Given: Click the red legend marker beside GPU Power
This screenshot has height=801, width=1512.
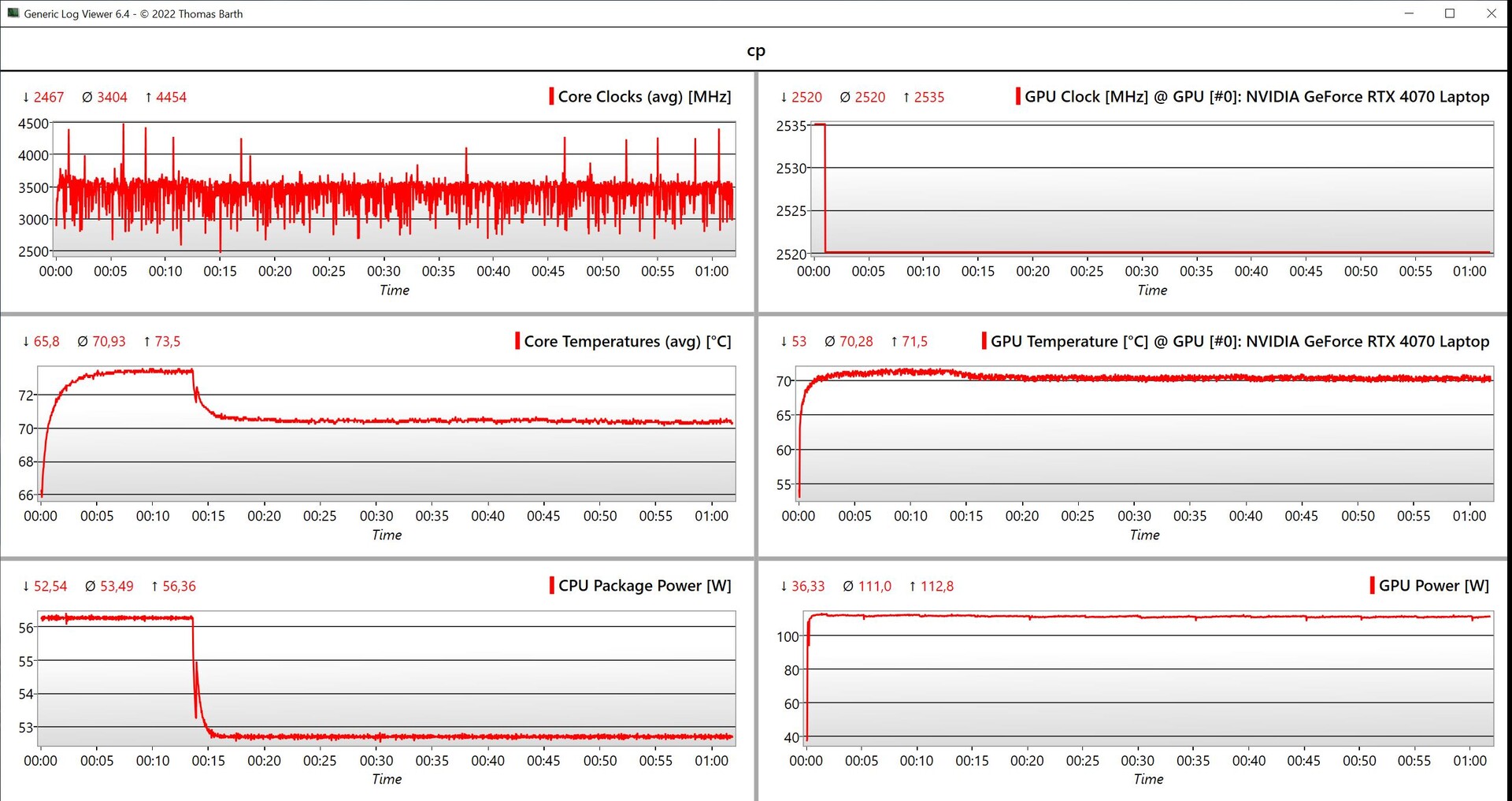Looking at the screenshot, I should [1372, 585].
